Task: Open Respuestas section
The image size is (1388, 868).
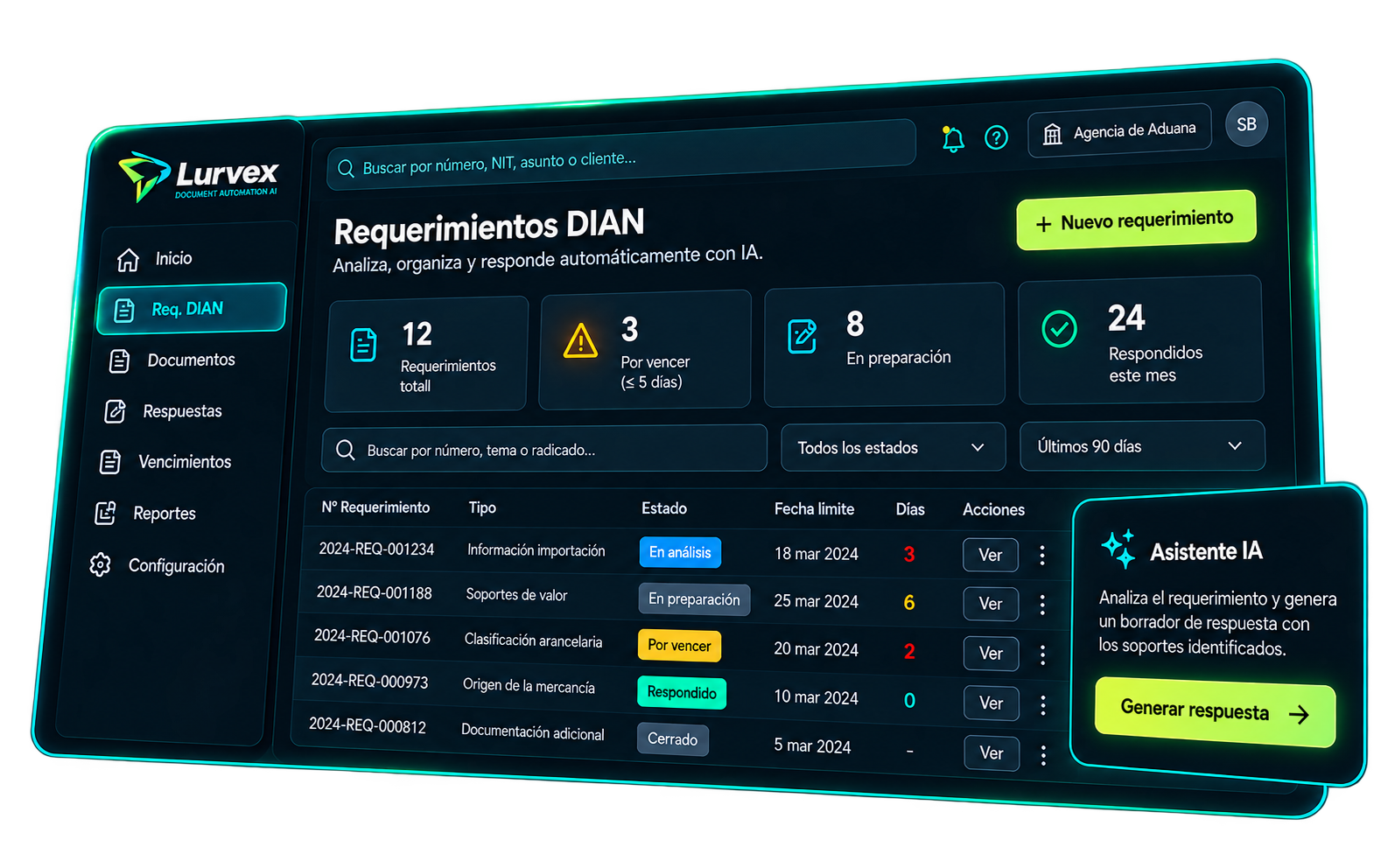Action: point(182,411)
